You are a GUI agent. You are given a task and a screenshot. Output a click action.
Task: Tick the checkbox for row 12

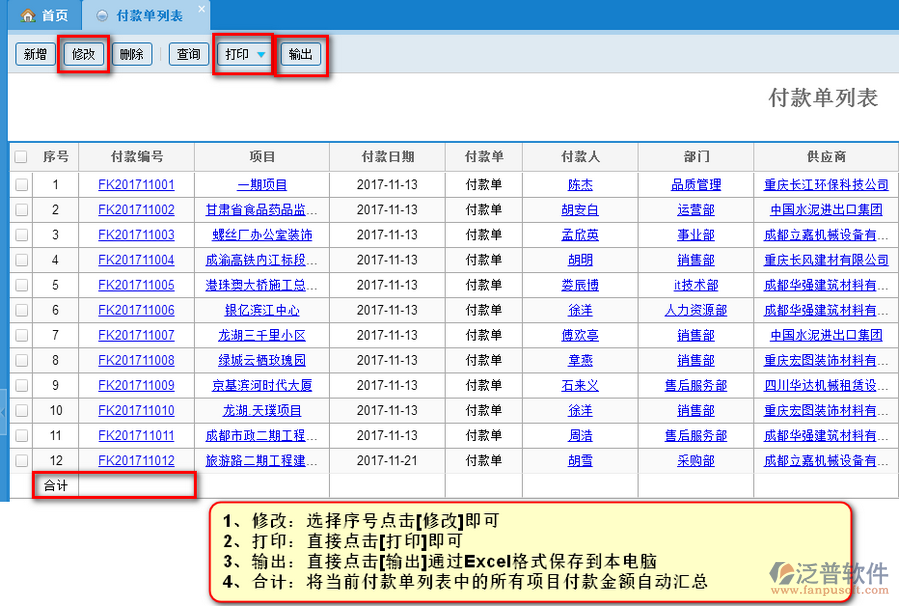tap(21, 460)
